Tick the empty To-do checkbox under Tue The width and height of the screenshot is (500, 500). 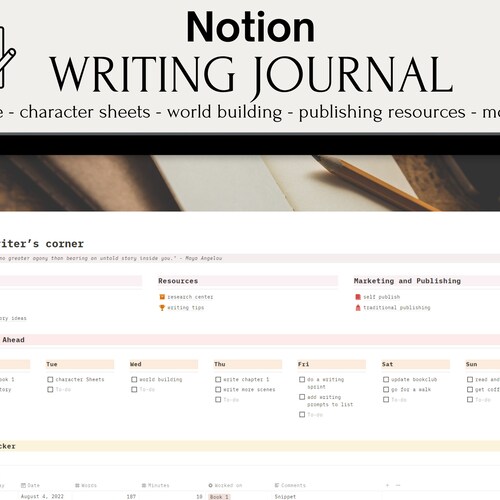[50, 389]
